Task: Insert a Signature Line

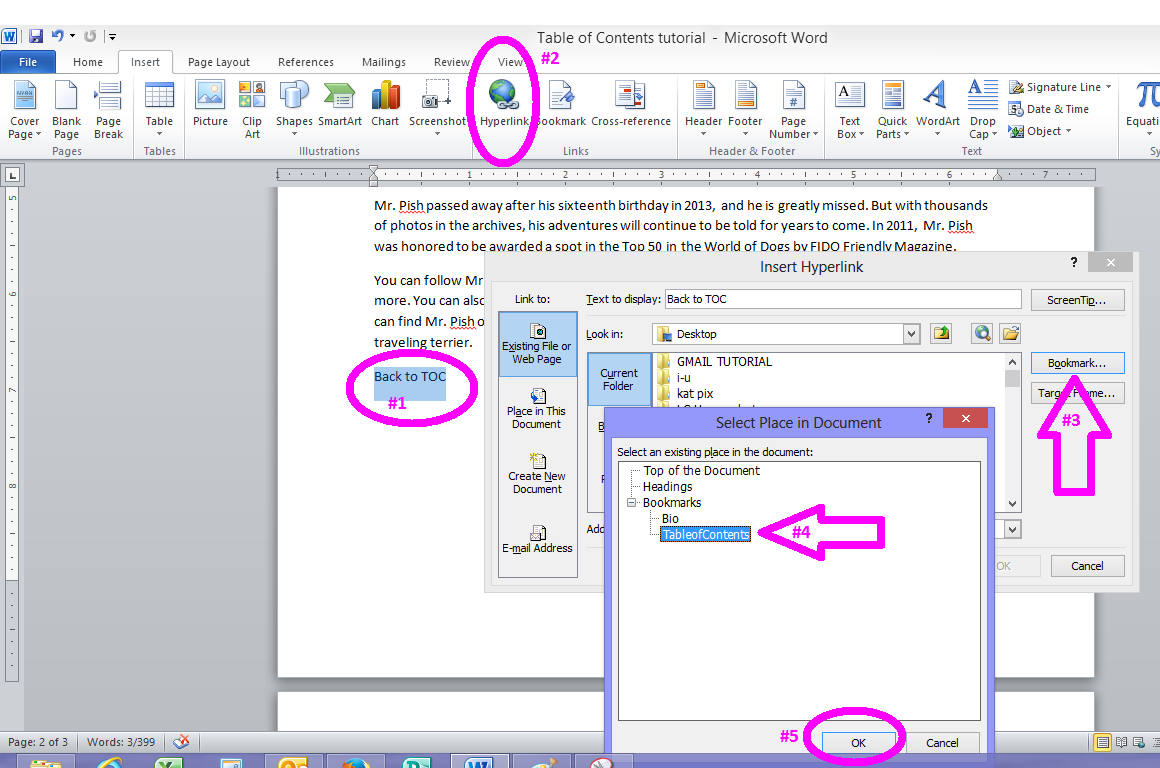Action: pos(1059,87)
